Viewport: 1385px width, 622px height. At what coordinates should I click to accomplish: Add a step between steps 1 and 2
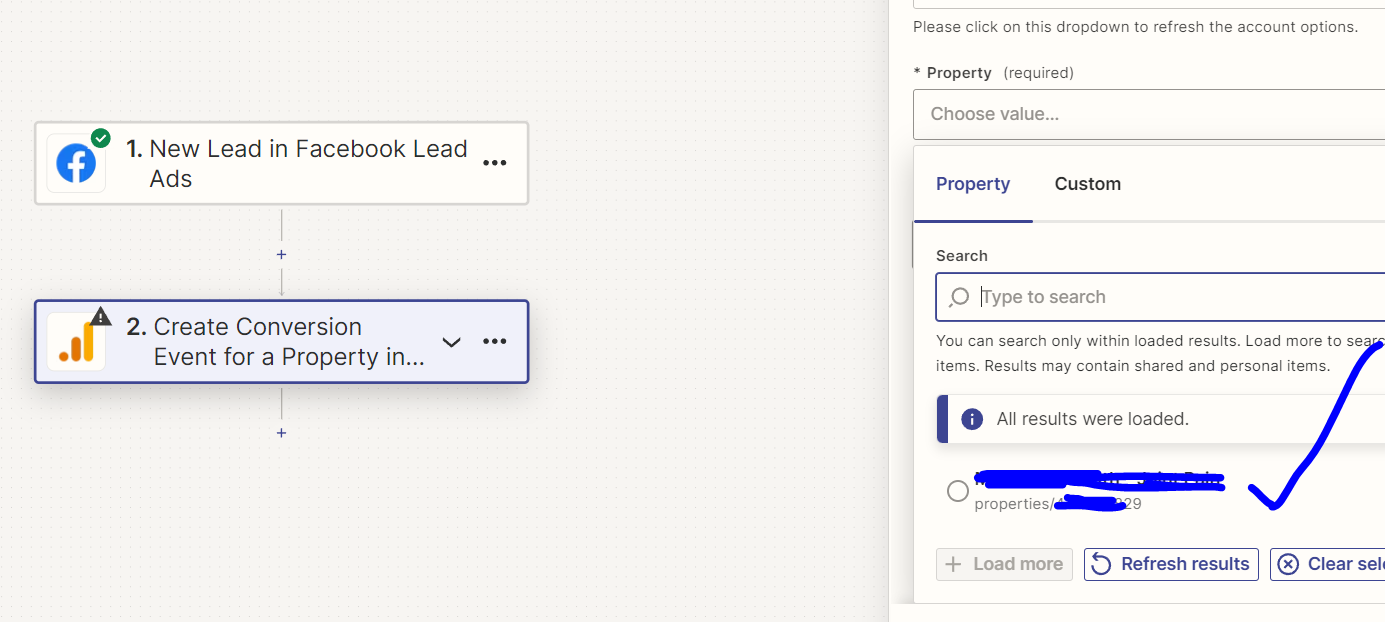(x=281, y=255)
